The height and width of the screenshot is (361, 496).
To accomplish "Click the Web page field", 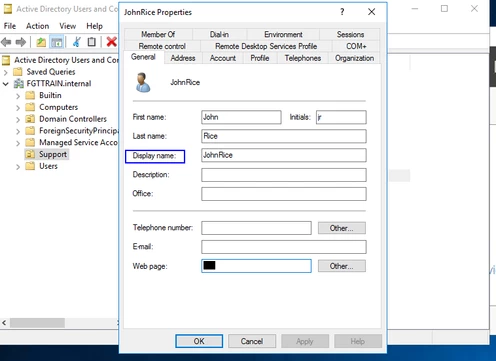I will pyautogui.click(x=256, y=266).
